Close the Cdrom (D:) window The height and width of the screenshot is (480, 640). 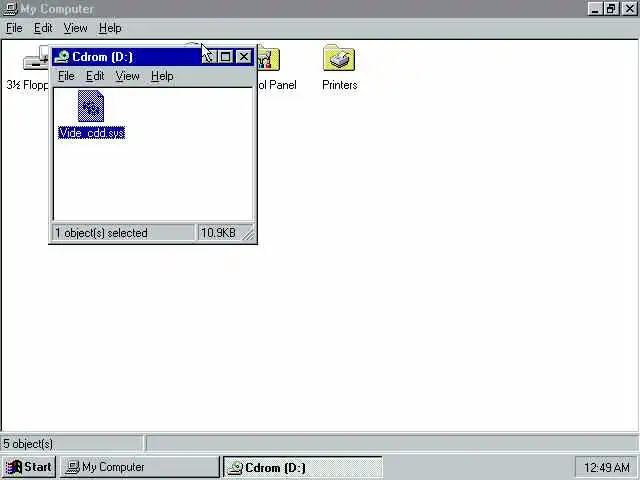pyautogui.click(x=244, y=56)
